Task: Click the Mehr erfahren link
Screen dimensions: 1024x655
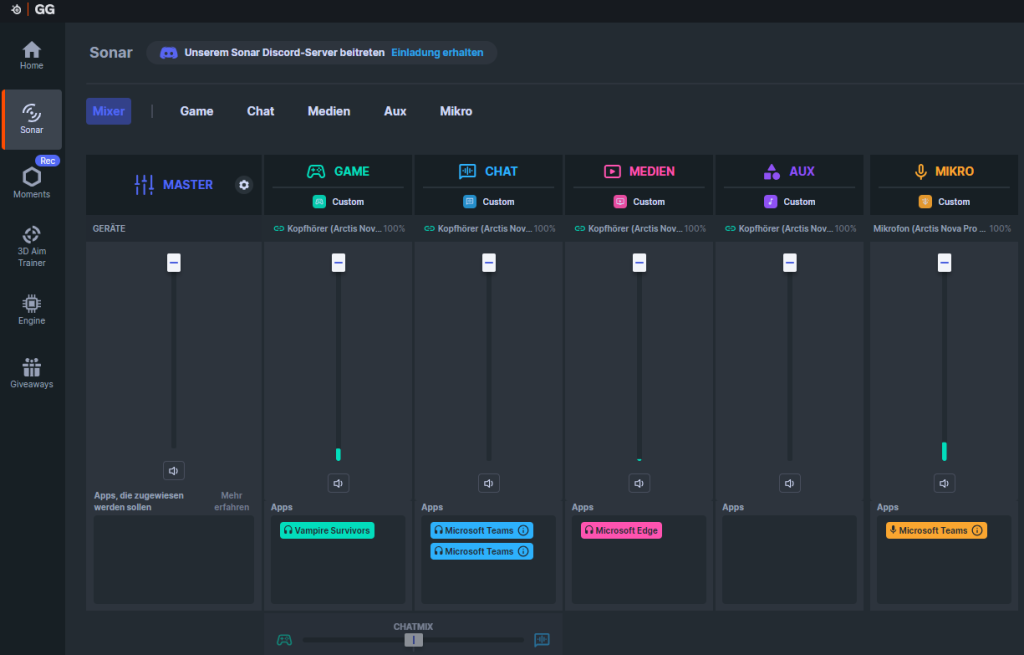Action: [231, 501]
